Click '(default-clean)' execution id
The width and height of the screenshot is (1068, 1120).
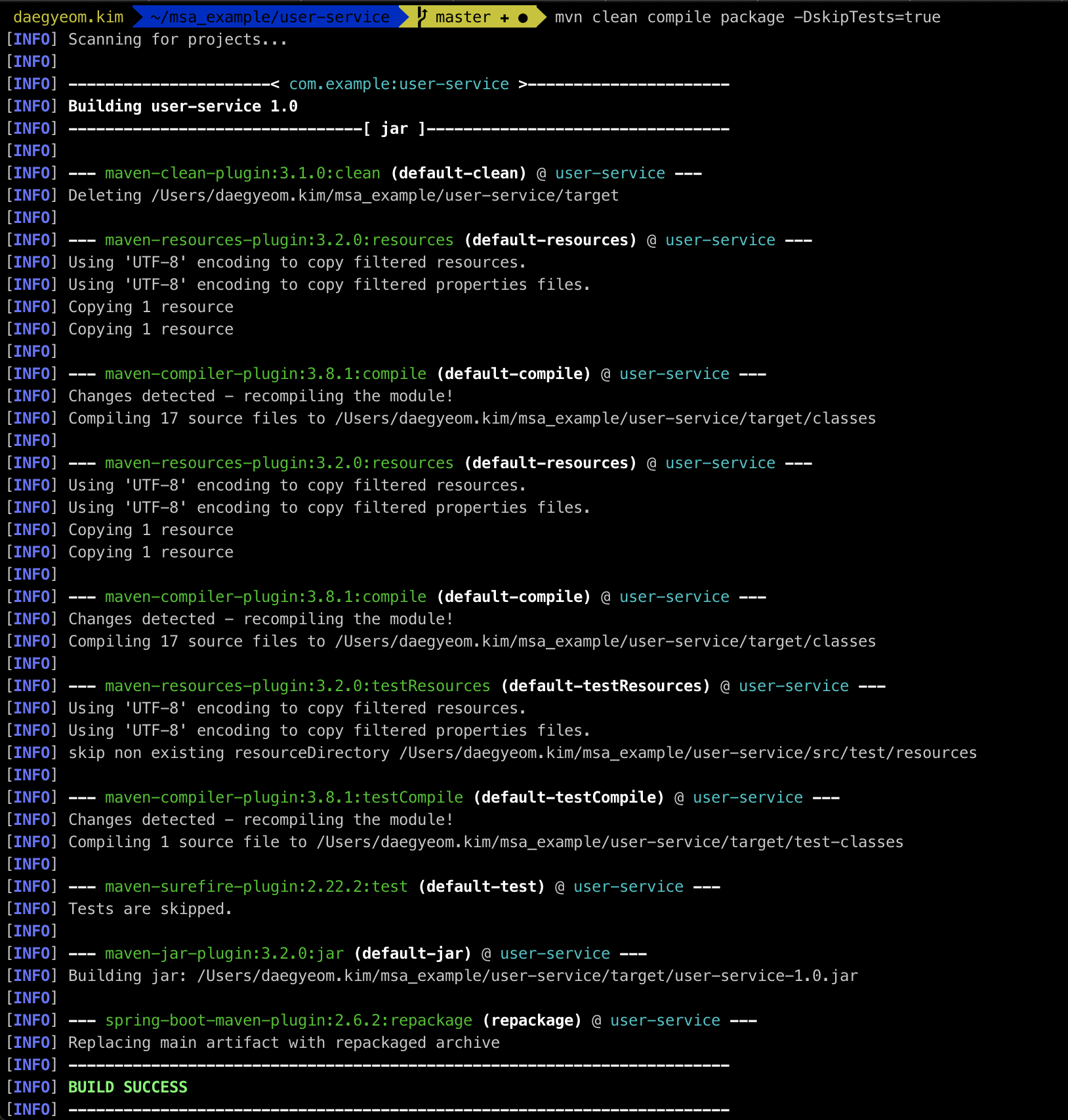coord(459,173)
